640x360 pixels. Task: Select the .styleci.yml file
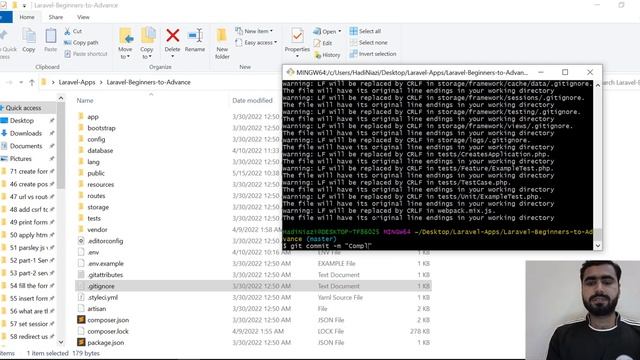coord(102,298)
